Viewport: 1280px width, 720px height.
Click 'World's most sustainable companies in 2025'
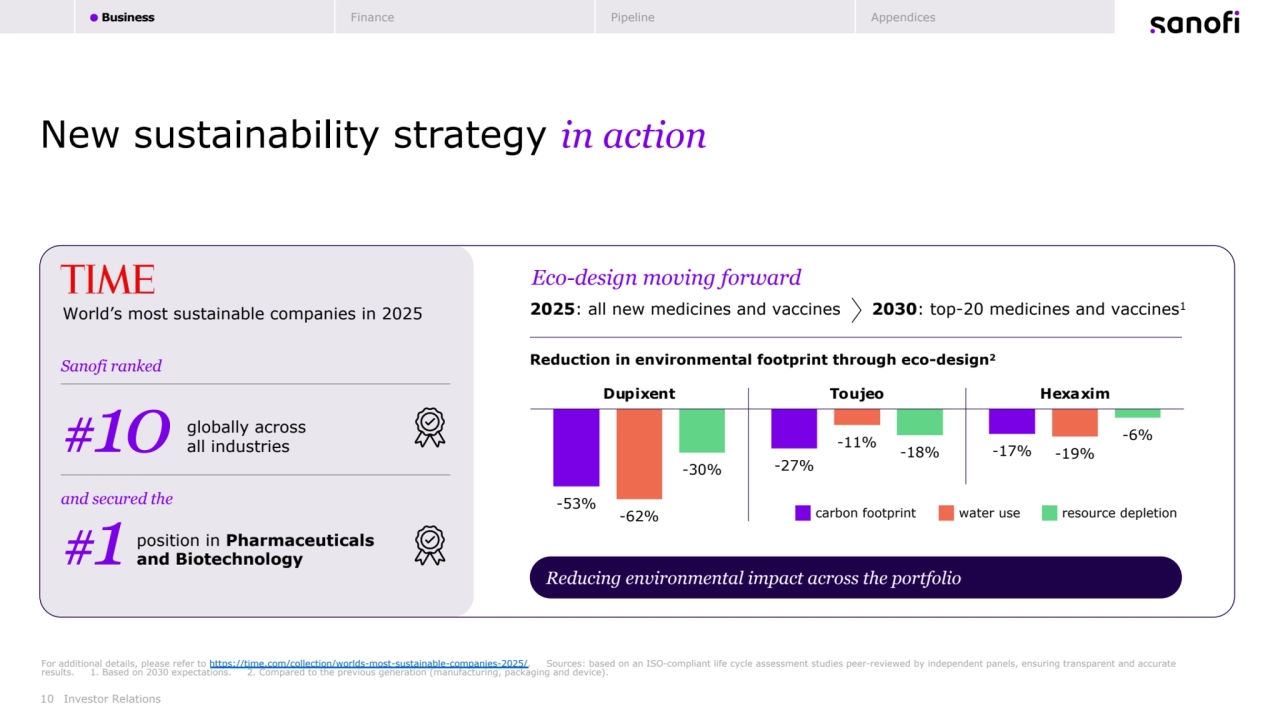pos(243,314)
